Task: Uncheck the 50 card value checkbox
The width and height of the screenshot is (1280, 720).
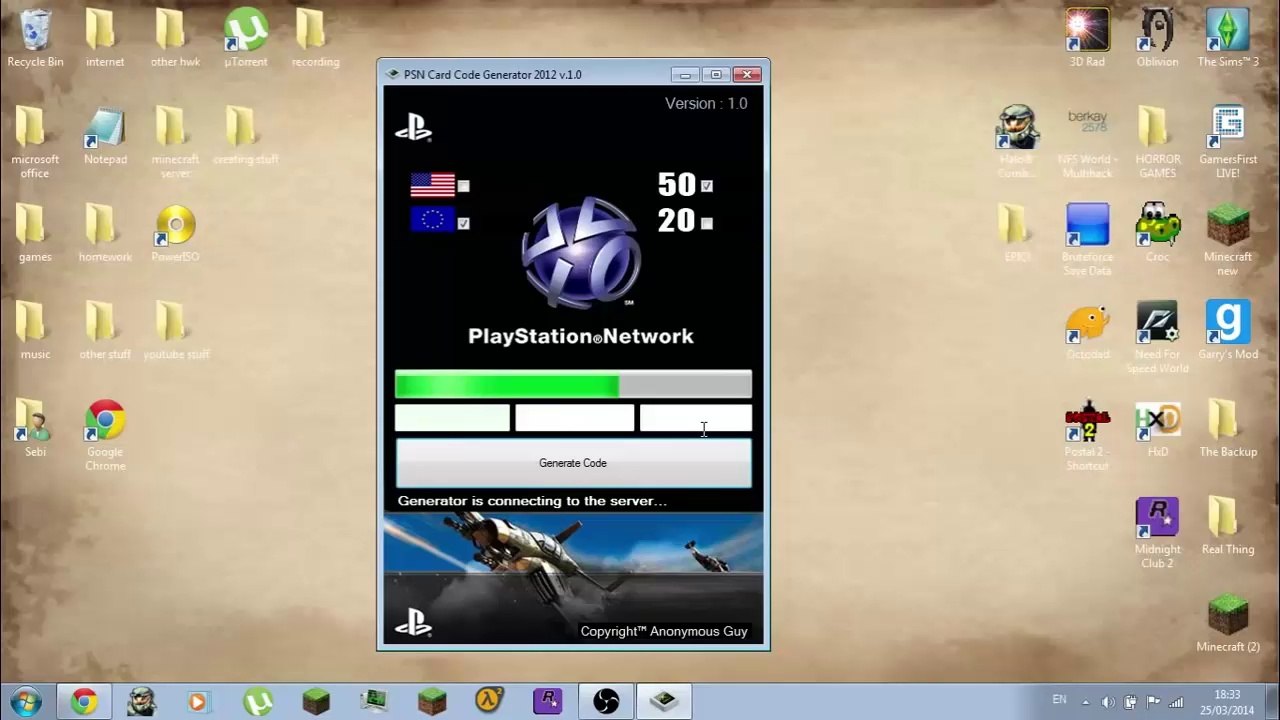Action: [x=707, y=186]
